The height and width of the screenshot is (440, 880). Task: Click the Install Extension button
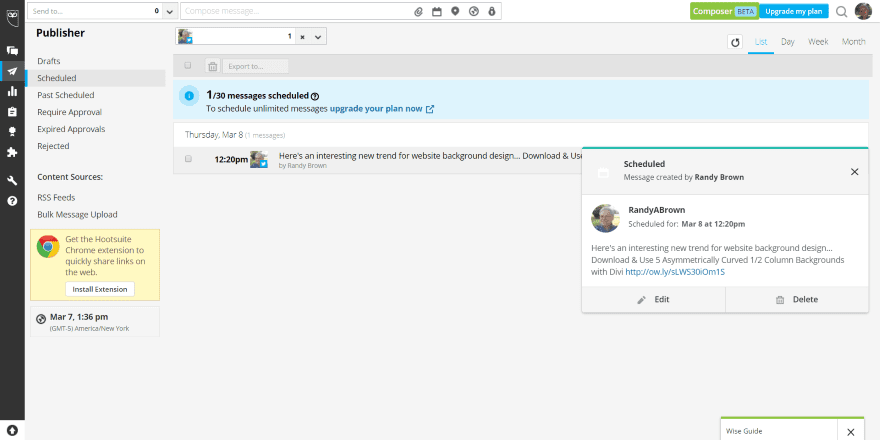click(x=100, y=289)
